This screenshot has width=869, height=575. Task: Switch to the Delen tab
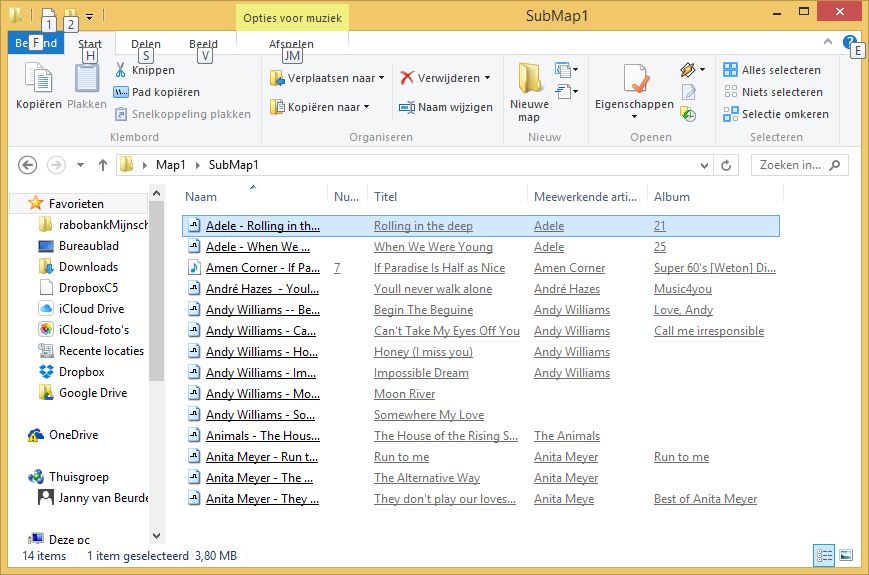pos(146,43)
